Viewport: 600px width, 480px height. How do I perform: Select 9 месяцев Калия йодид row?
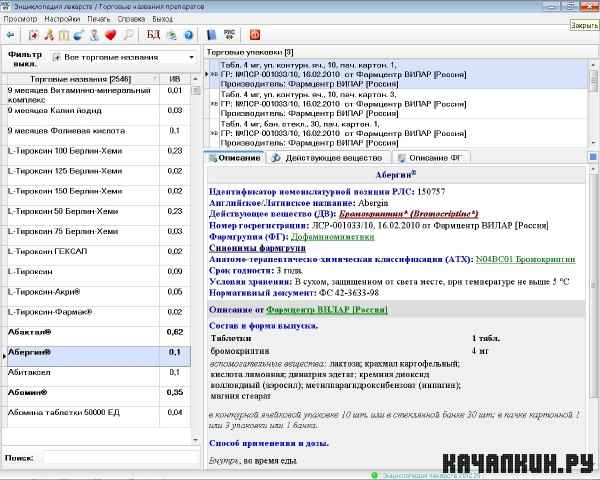(98, 115)
